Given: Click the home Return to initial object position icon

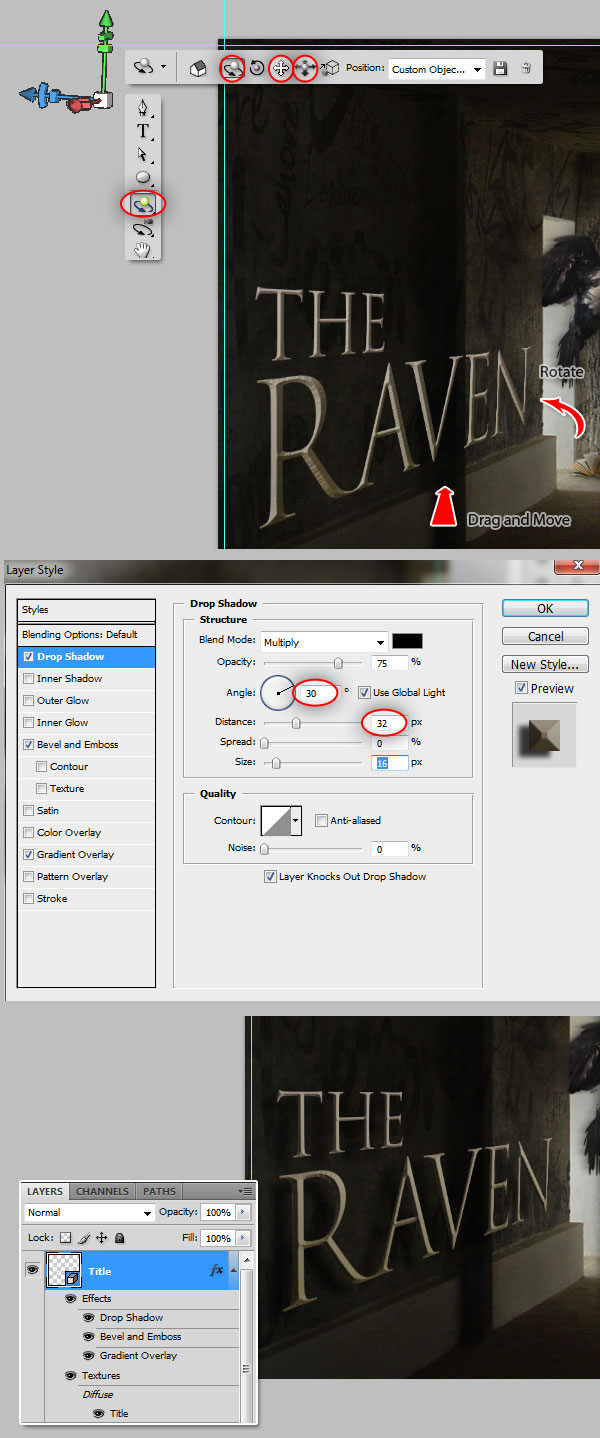Looking at the screenshot, I should [x=198, y=68].
